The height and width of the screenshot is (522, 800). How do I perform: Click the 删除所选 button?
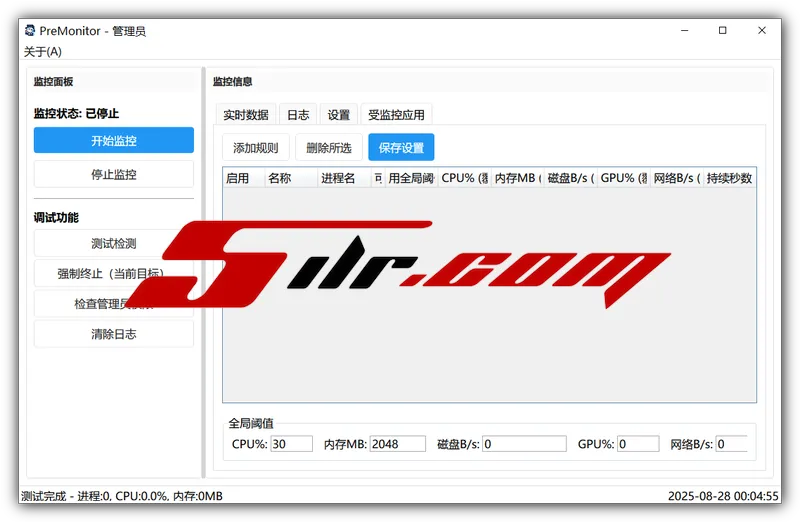pos(329,147)
